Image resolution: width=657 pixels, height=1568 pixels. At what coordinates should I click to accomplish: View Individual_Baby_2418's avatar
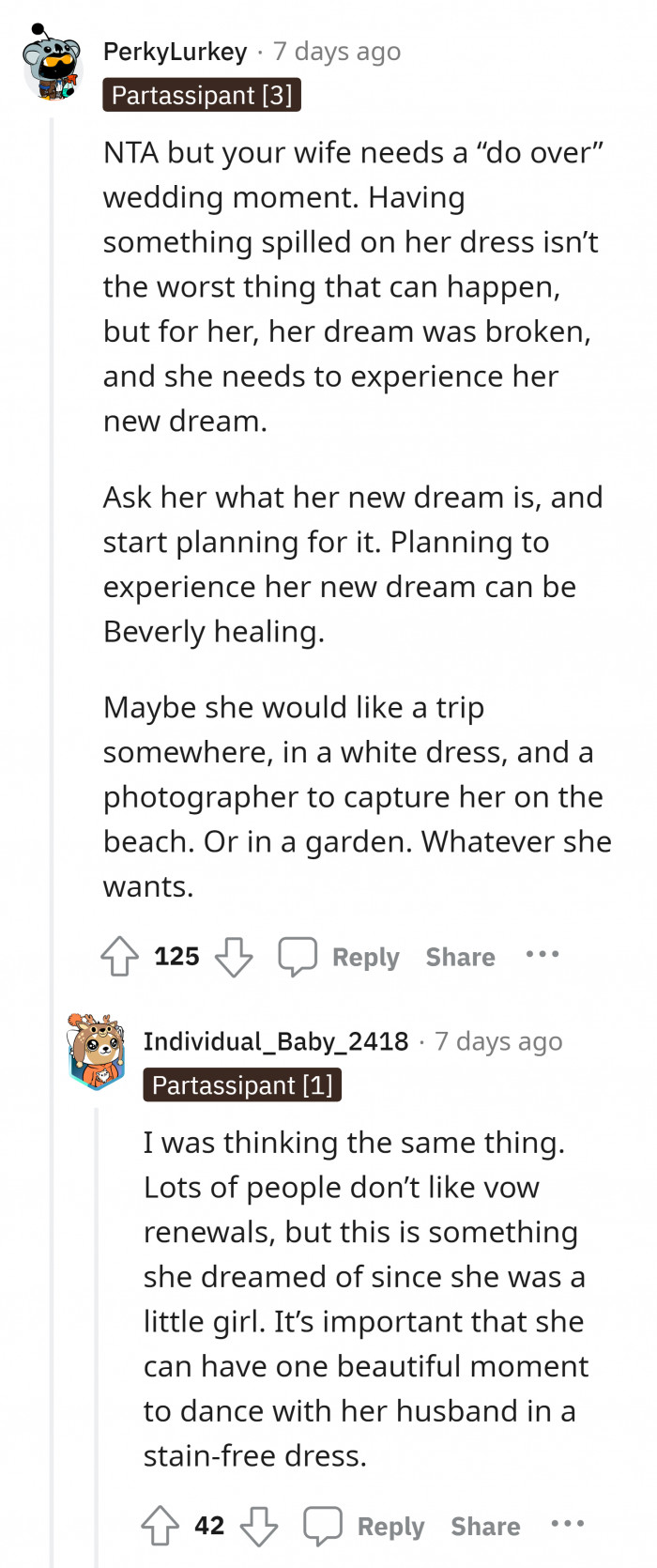click(97, 1052)
